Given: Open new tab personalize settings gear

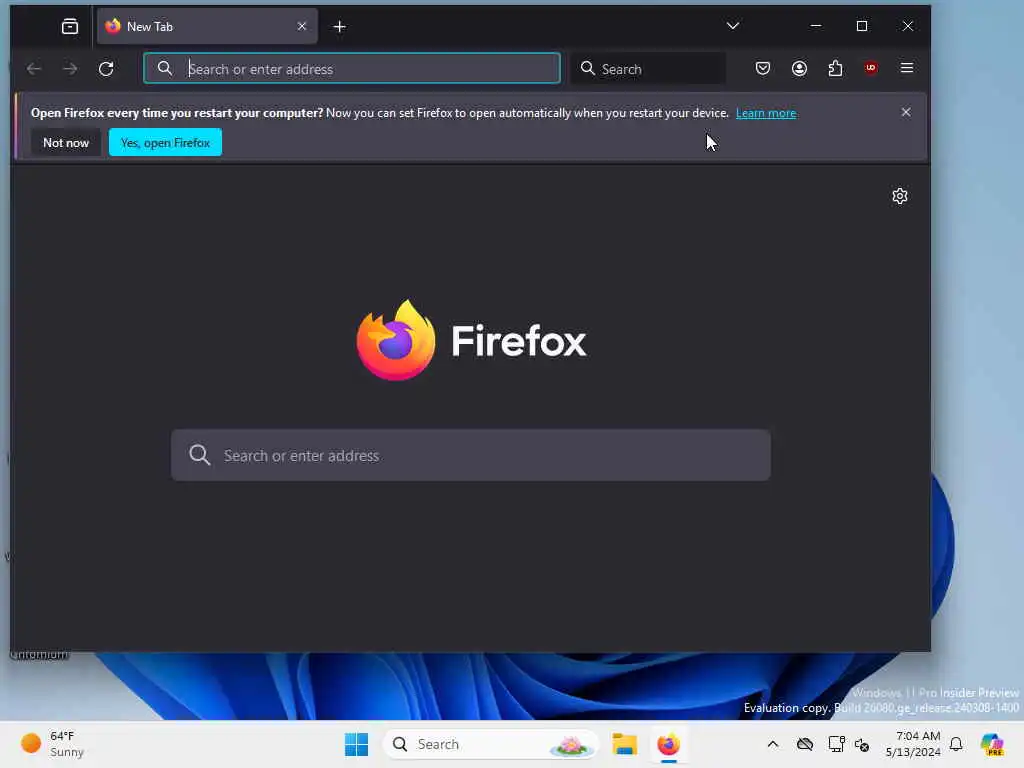Looking at the screenshot, I should [x=900, y=196].
